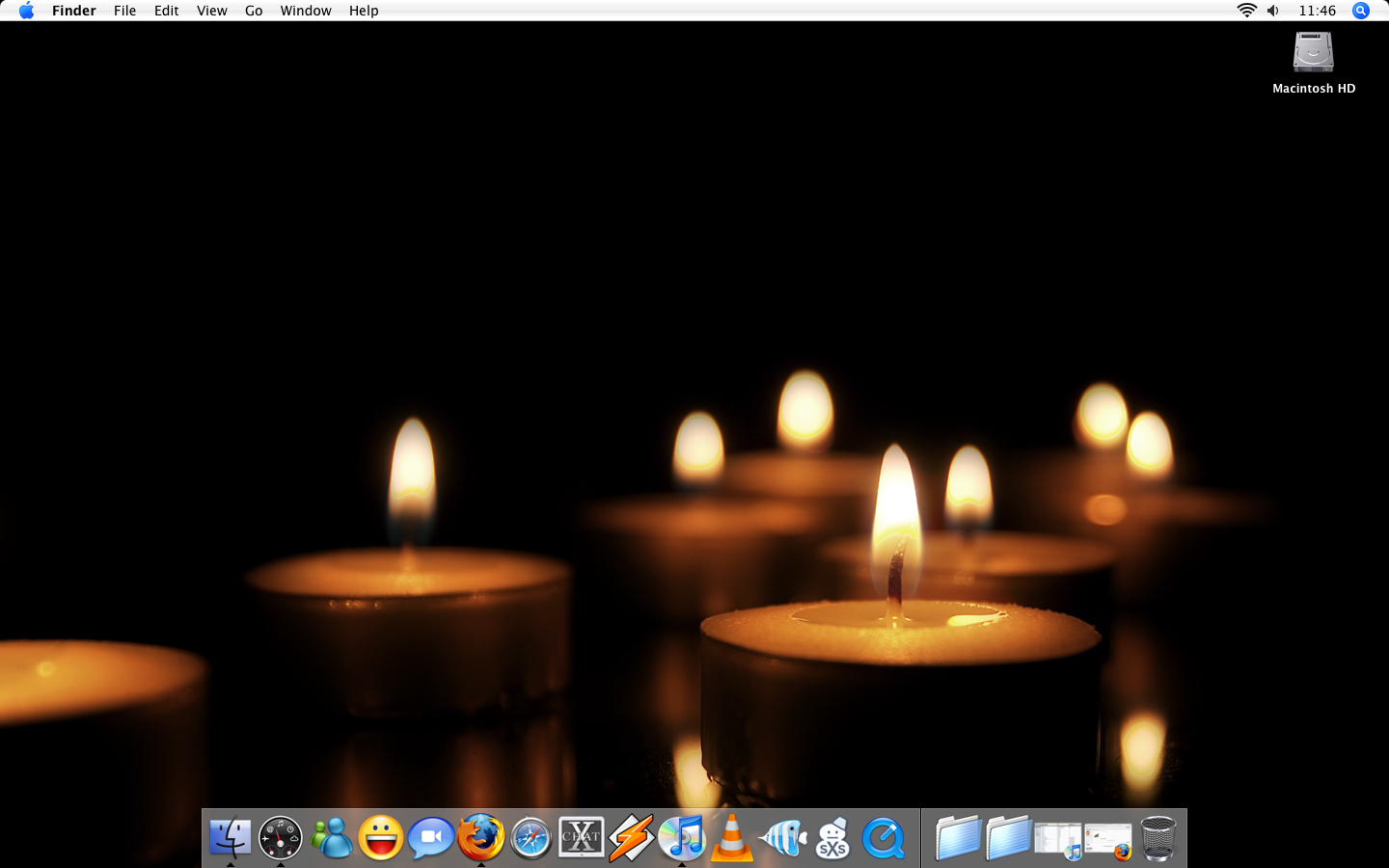Image resolution: width=1389 pixels, height=868 pixels.
Task: Open the File menu
Action: coord(124,11)
